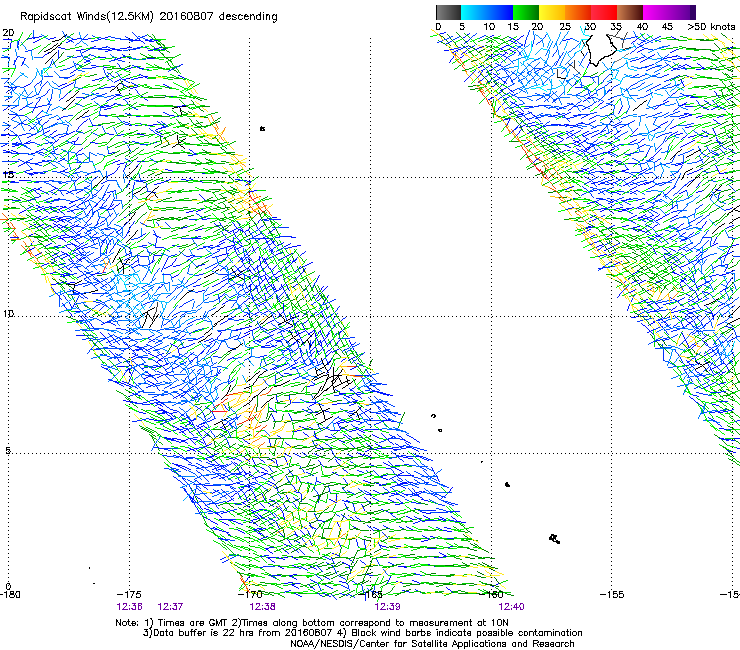Click the yellow 20-25 knots legend segment
Viewport: 740px width, 650px height.
coord(552,12)
